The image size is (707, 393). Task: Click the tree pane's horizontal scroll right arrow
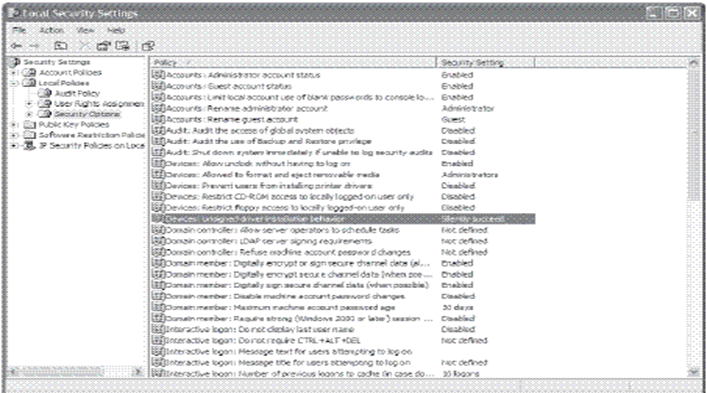138,372
